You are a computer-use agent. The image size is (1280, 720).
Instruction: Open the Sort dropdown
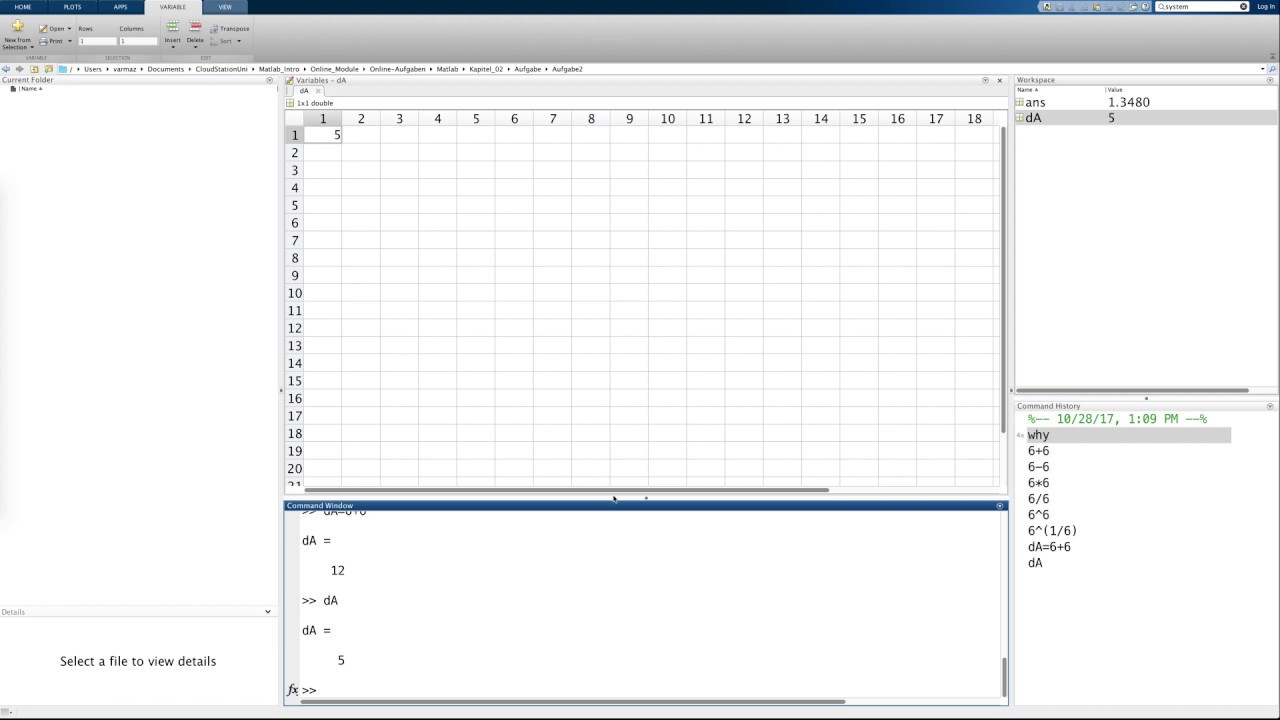(x=226, y=41)
